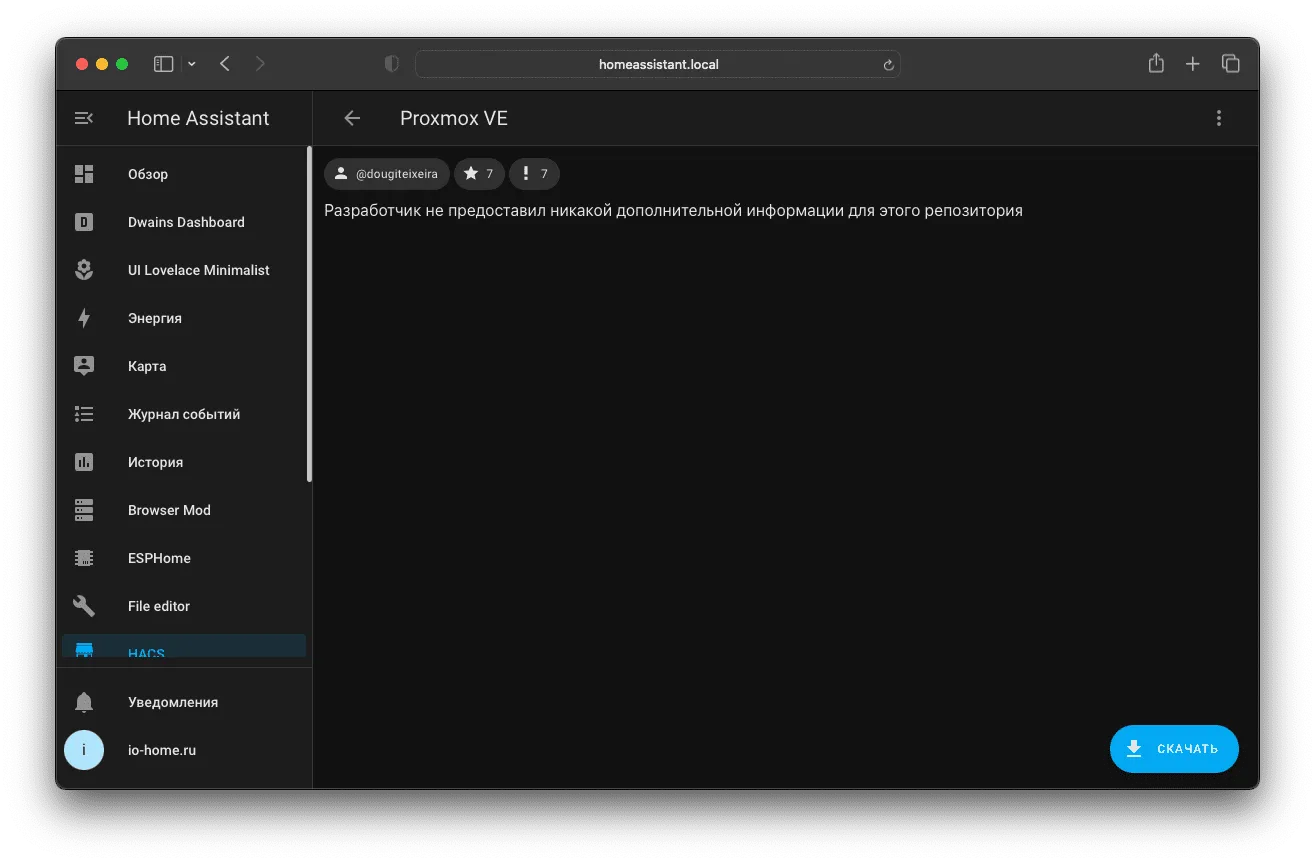Go back with the Proxmox VE arrow
Image resolution: width=1315 pixels, height=863 pixels.
[352, 118]
